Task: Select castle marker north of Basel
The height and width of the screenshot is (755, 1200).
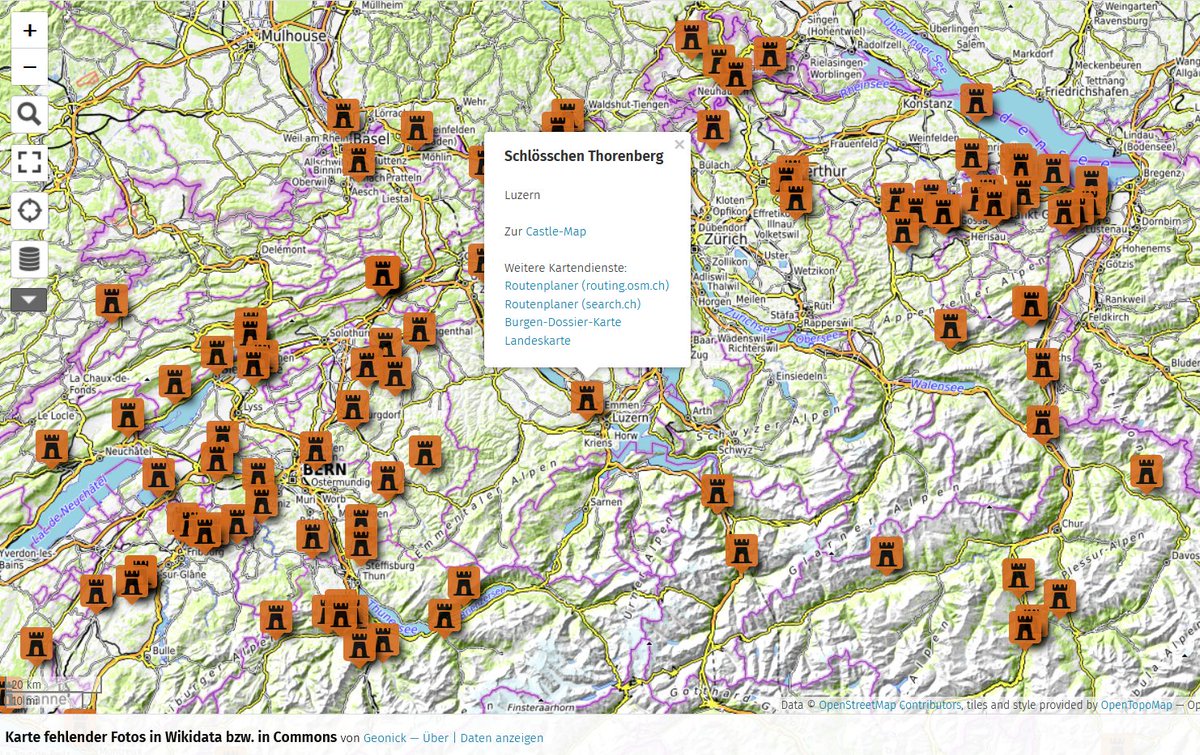Action: (343, 117)
